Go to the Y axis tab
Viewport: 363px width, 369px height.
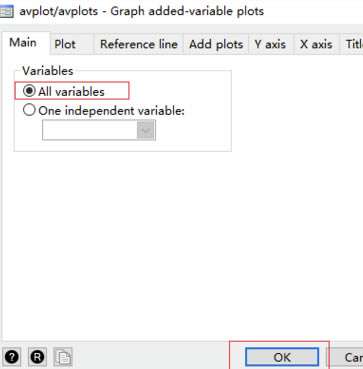(270, 44)
